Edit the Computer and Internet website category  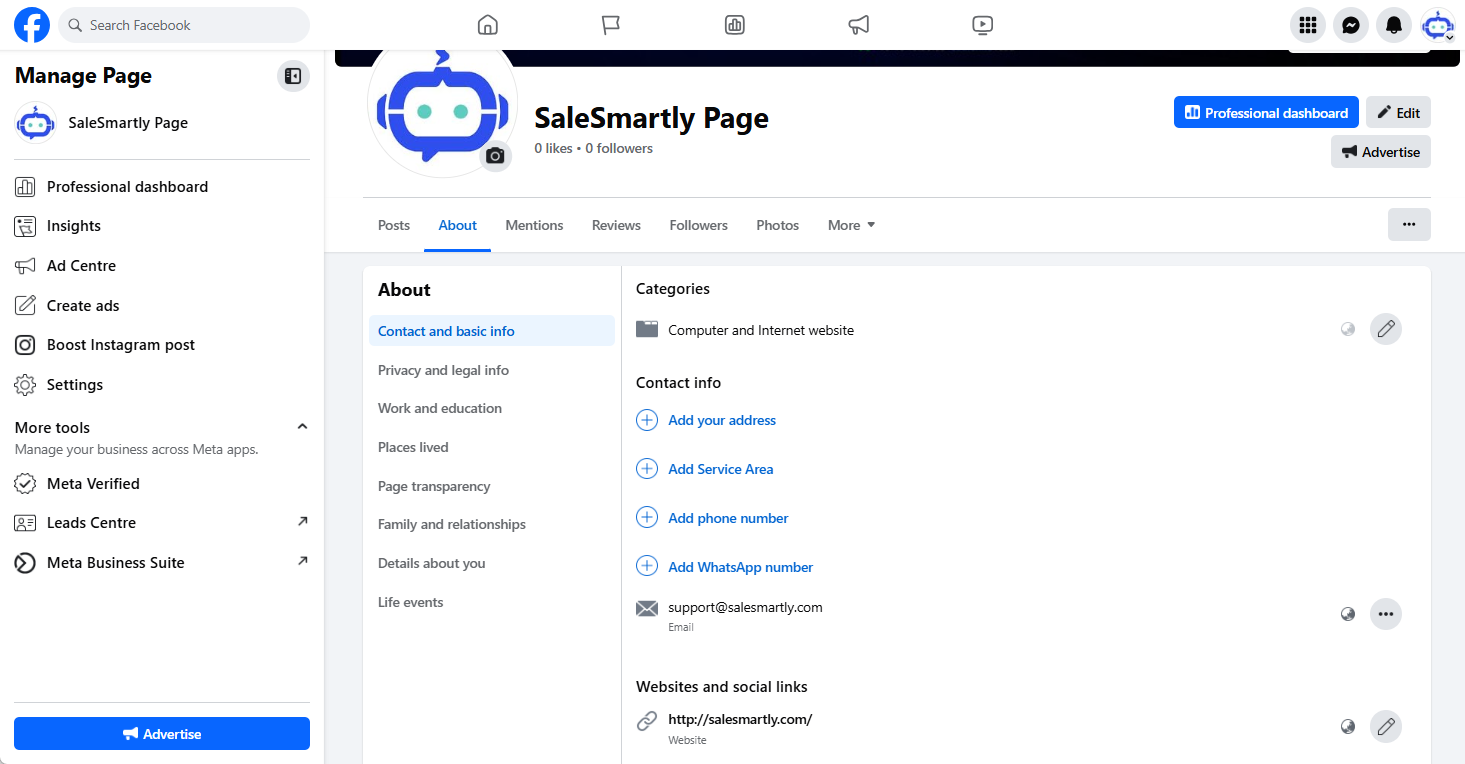point(1385,329)
